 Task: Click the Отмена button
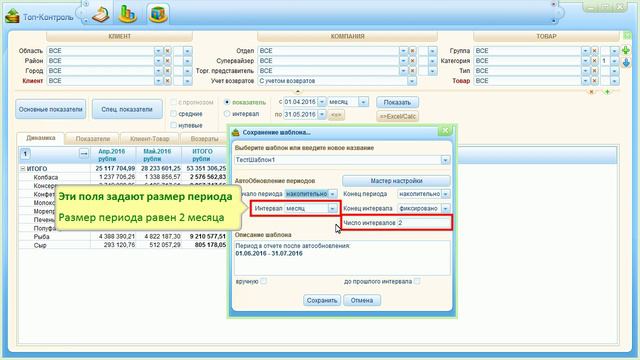tap(362, 300)
